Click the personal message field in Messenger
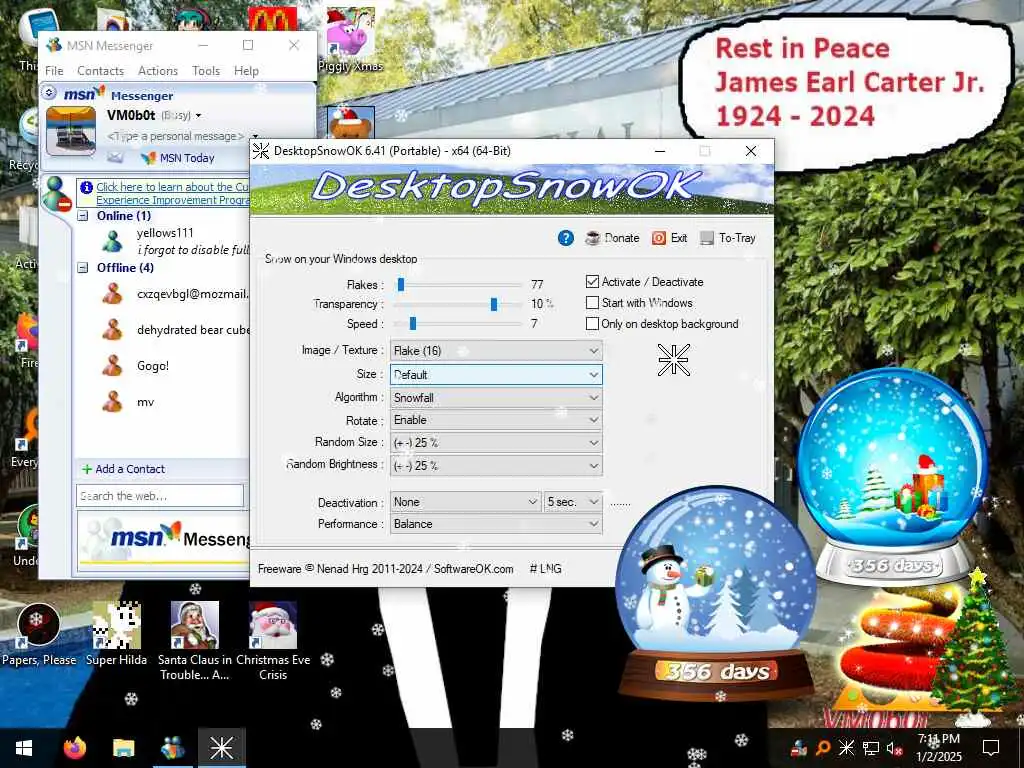This screenshot has width=1024, height=768. click(176, 136)
